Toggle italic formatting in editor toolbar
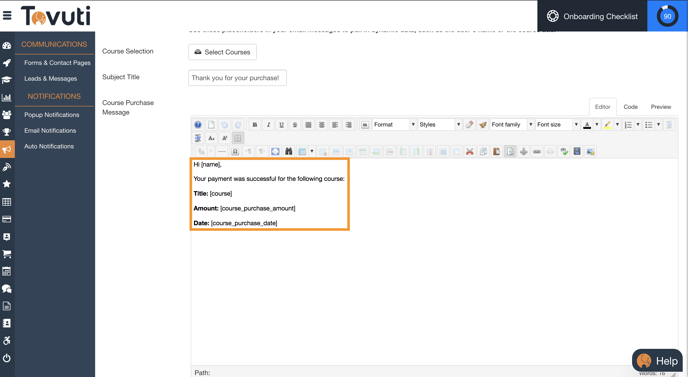Viewport: 688px width, 377px height. [x=268, y=125]
